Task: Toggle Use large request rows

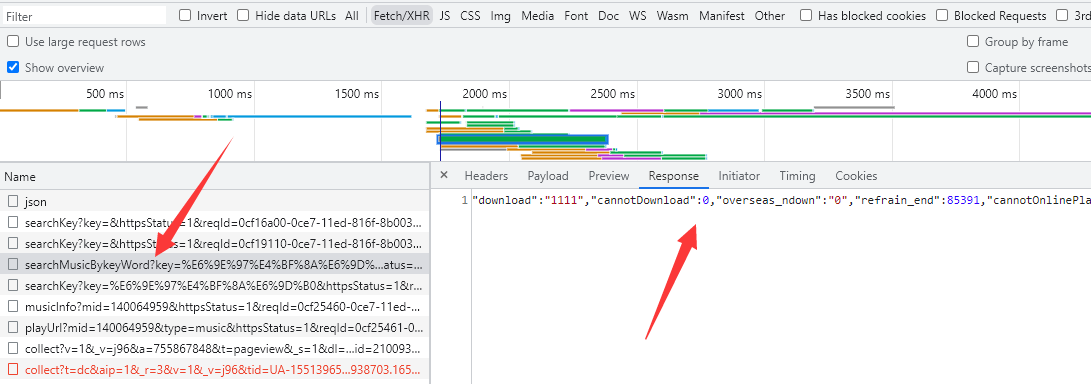Action: tap(13, 42)
